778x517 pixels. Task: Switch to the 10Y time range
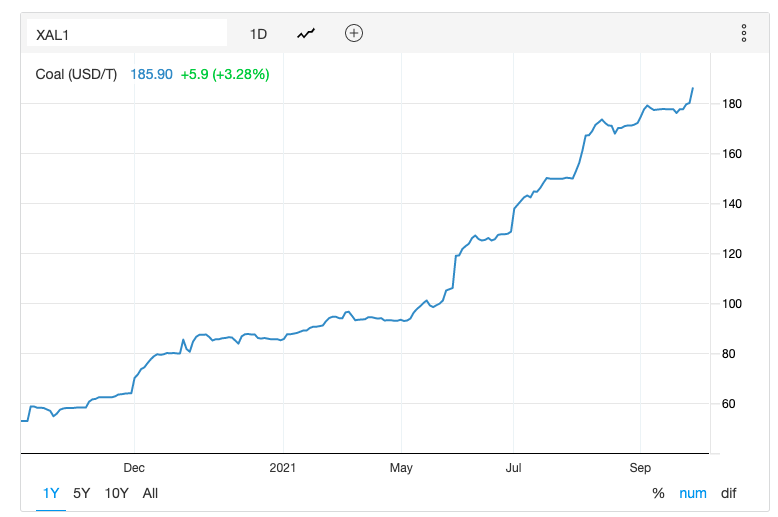pyautogui.click(x=116, y=493)
